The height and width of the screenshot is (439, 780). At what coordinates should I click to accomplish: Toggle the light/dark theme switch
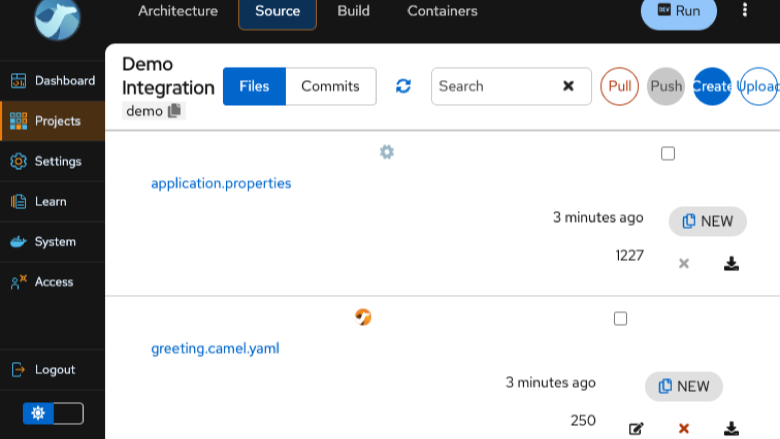(x=53, y=413)
